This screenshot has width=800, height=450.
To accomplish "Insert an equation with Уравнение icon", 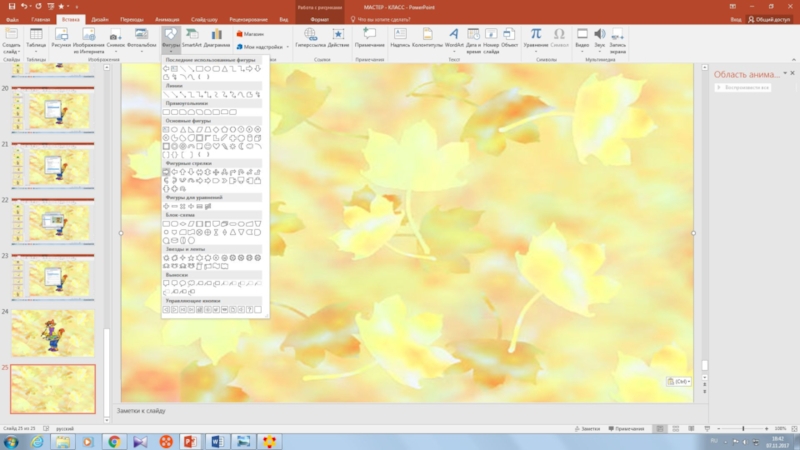I will point(536,38).
